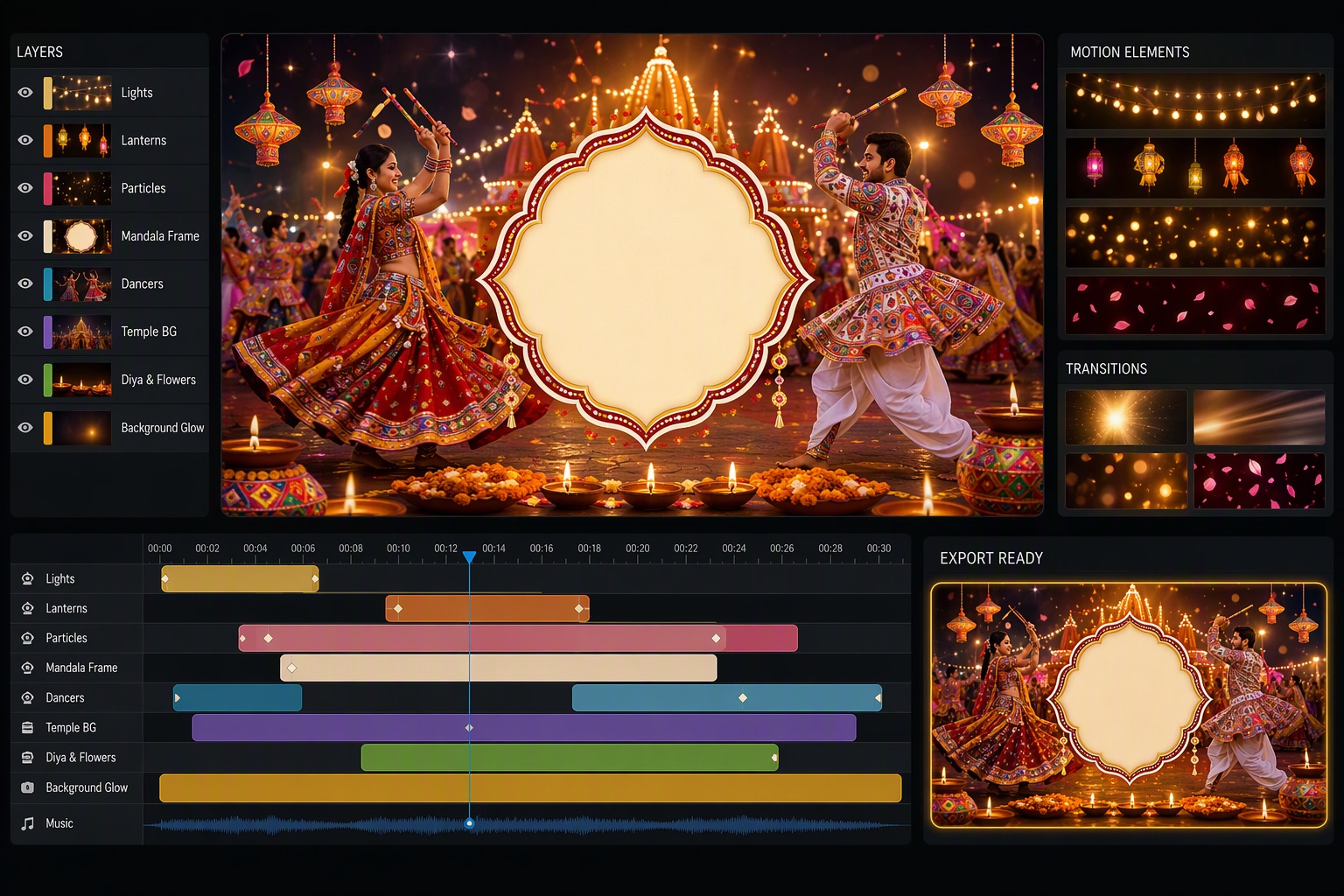Select the orange Lanterns clip
The height and width of the screenshot is (896, 1344).
tap(487, 608)
